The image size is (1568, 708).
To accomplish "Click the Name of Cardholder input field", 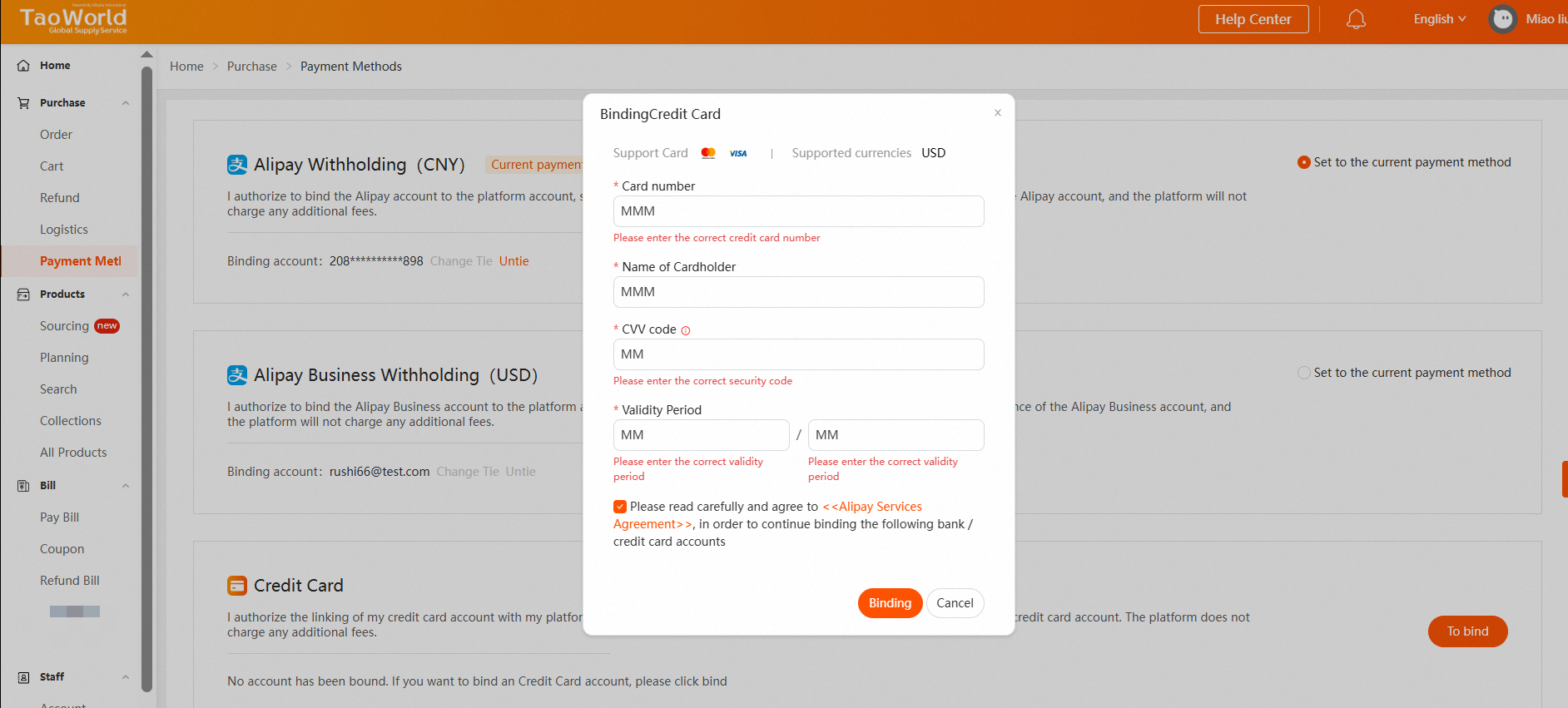I will 798,292.
